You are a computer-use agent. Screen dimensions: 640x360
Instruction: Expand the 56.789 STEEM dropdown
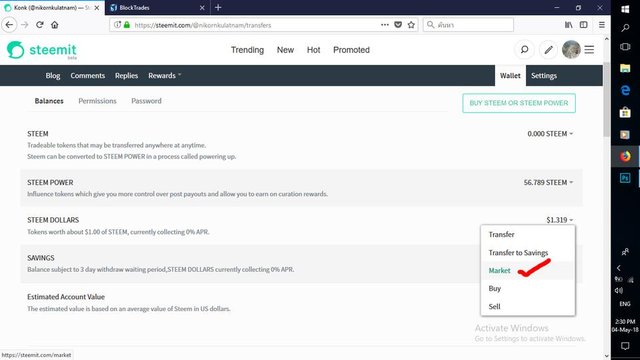pos(548,182)
